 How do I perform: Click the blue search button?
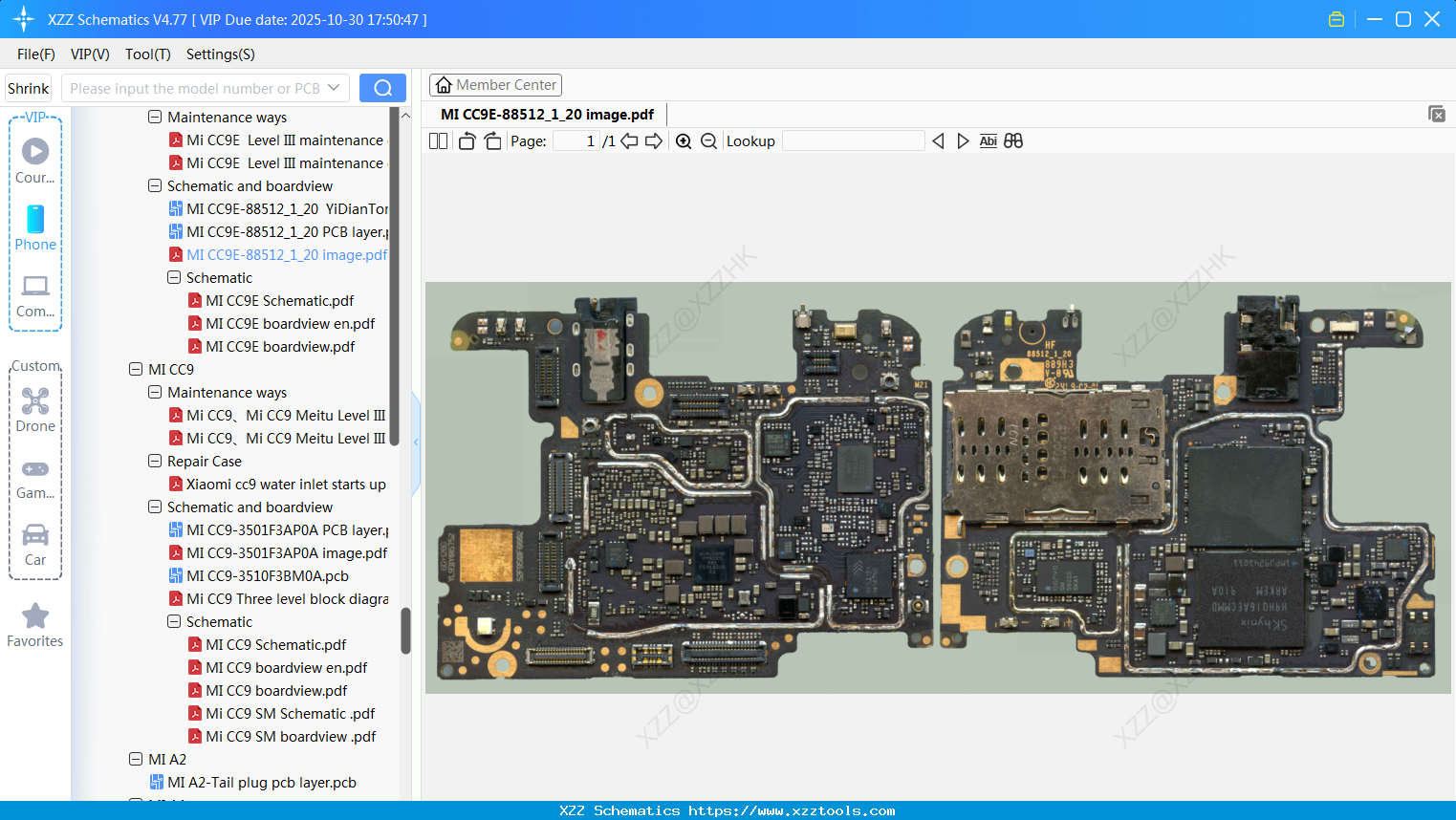[x=382, y=88]
